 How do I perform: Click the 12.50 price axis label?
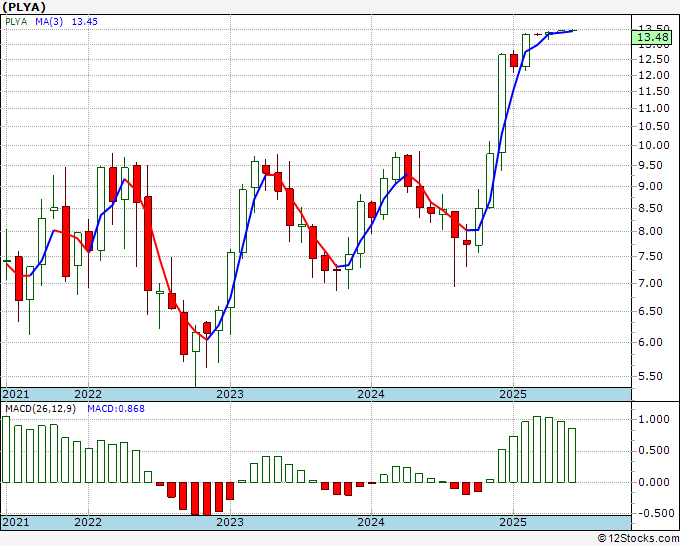coord(654,59)
